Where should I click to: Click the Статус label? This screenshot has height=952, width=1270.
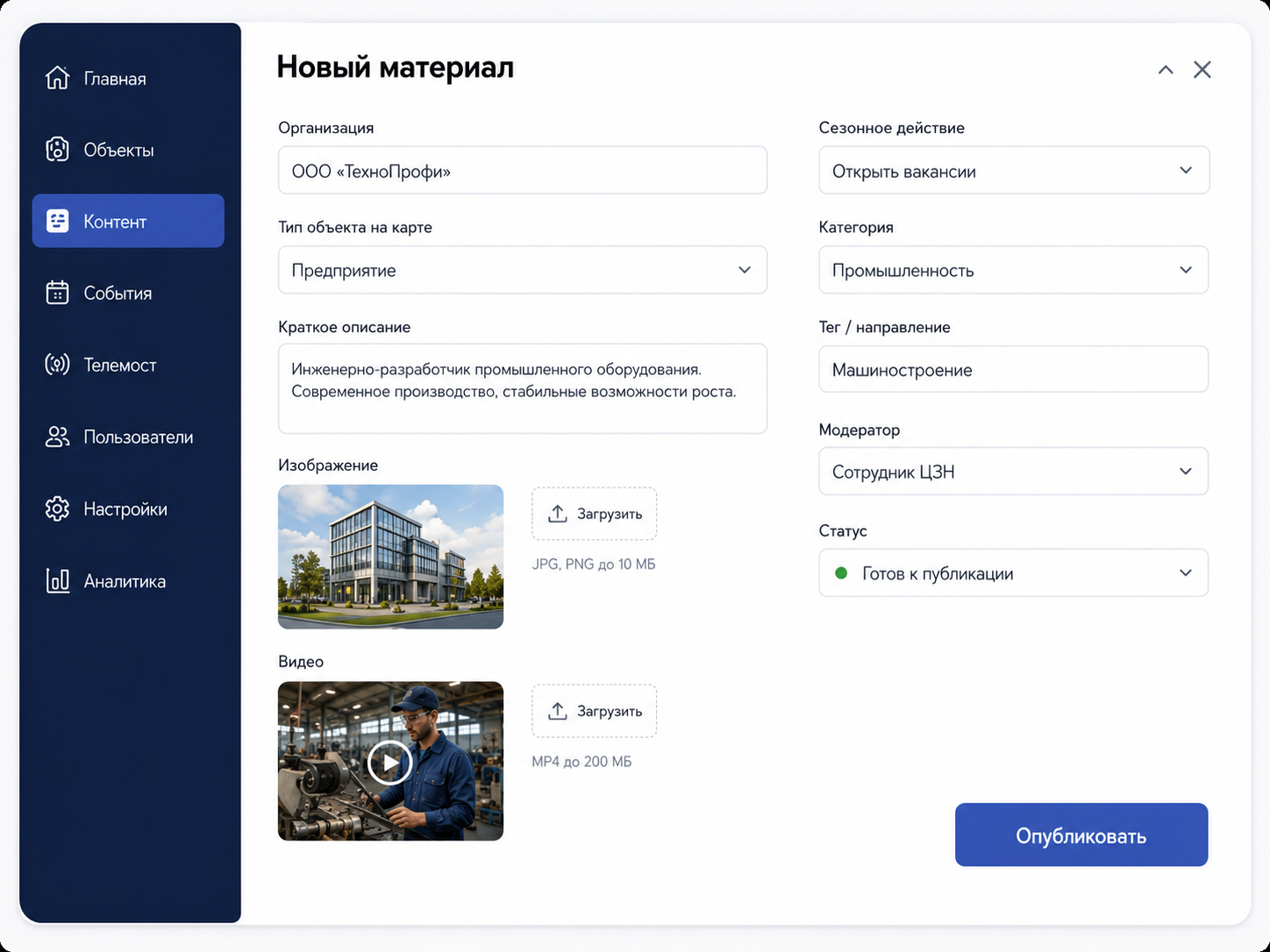(843, 531)
